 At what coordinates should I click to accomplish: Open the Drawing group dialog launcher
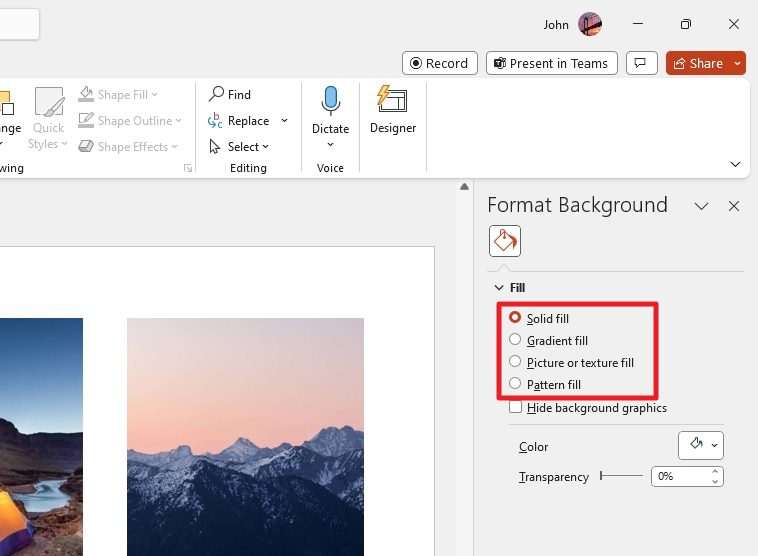(188, 168)
